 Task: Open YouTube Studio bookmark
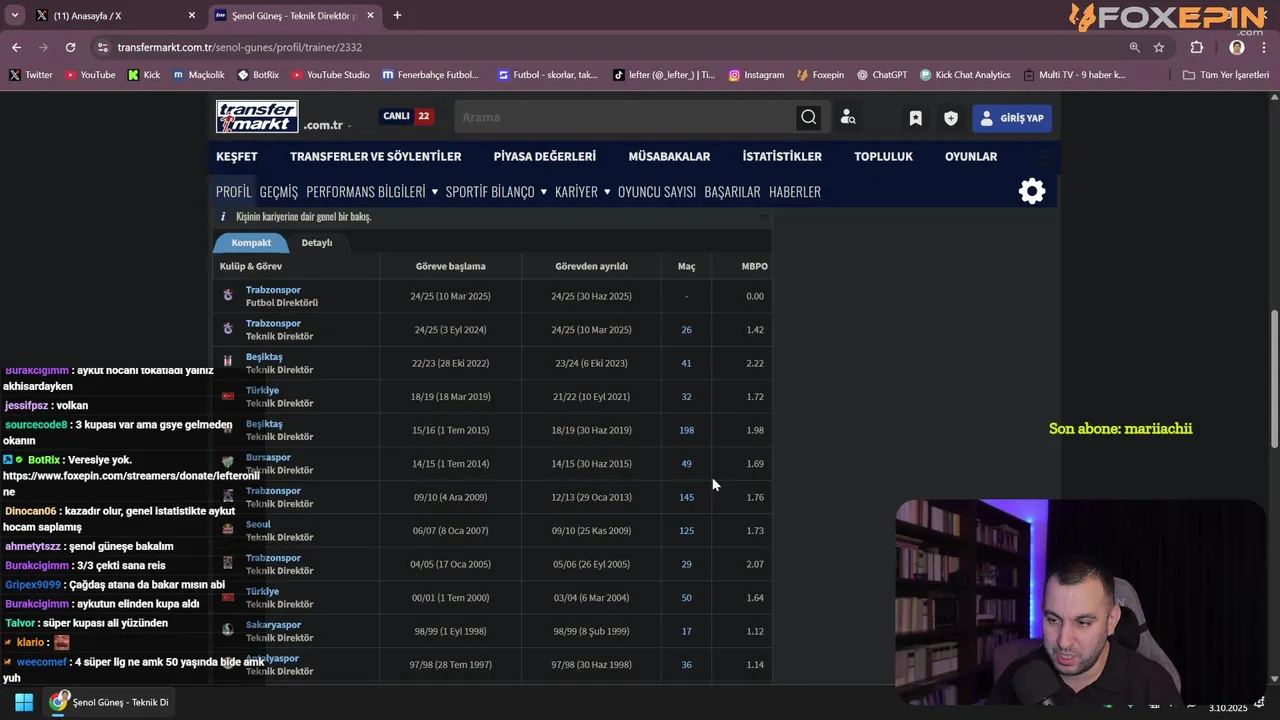[x=330, y=75]
